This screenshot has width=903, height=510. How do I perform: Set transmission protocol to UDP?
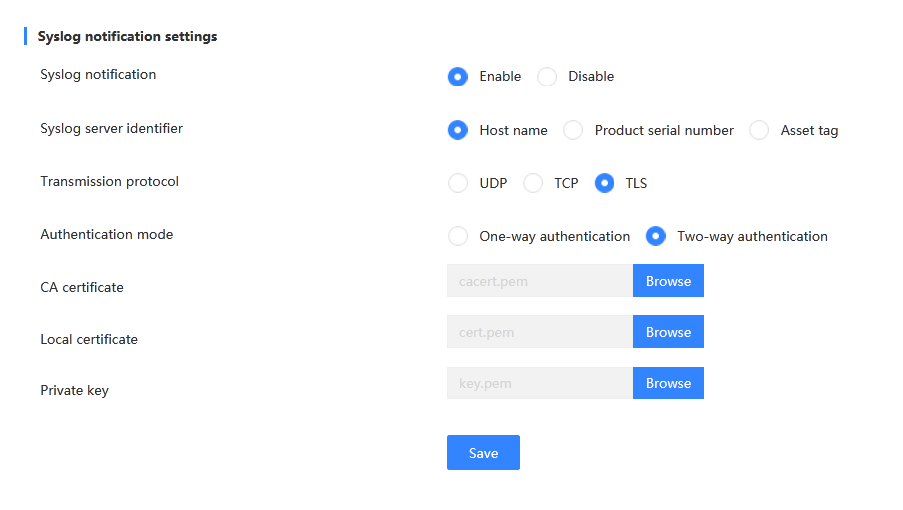(458, 183)
